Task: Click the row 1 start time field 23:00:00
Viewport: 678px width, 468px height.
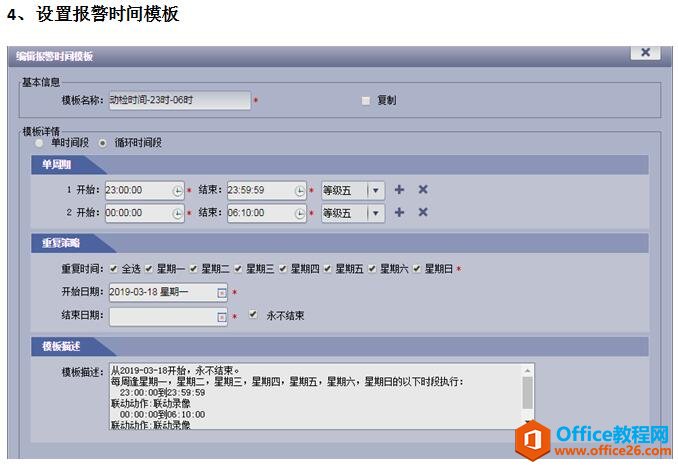Action: point(145,190)
